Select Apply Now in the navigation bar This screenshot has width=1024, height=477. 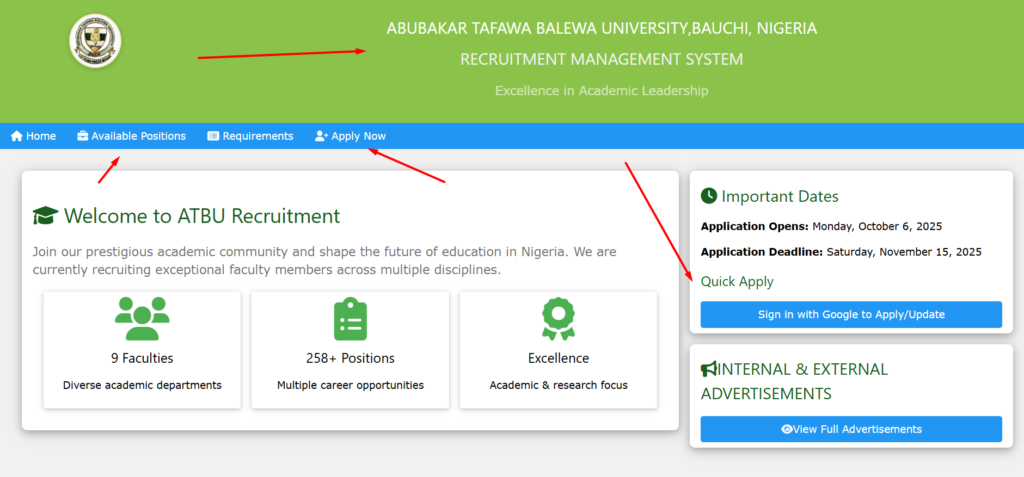350,137
